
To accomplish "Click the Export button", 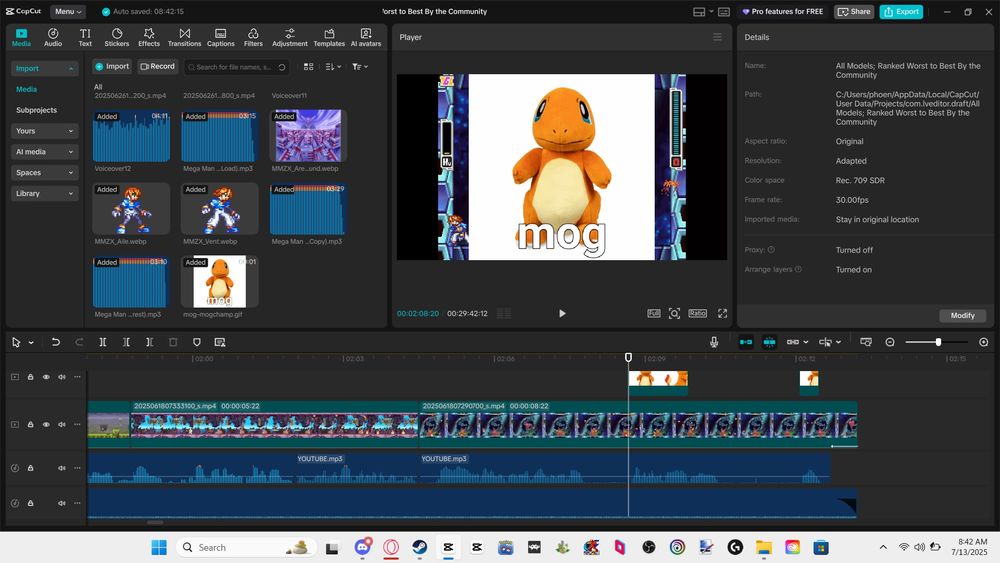I will (901, 12).
